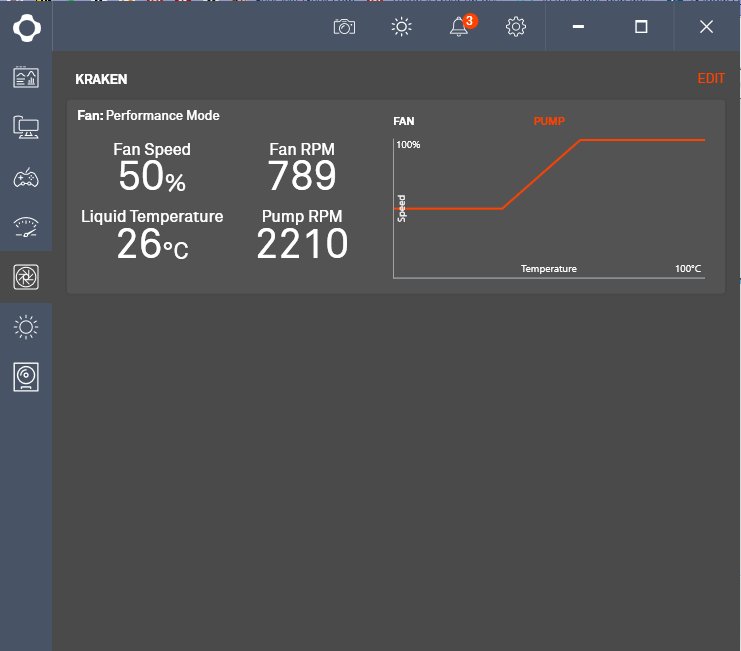This screenshot has width=741, height=651.
Task: Switch to the FAN curve tab
Action: click(x=404, y=121)
